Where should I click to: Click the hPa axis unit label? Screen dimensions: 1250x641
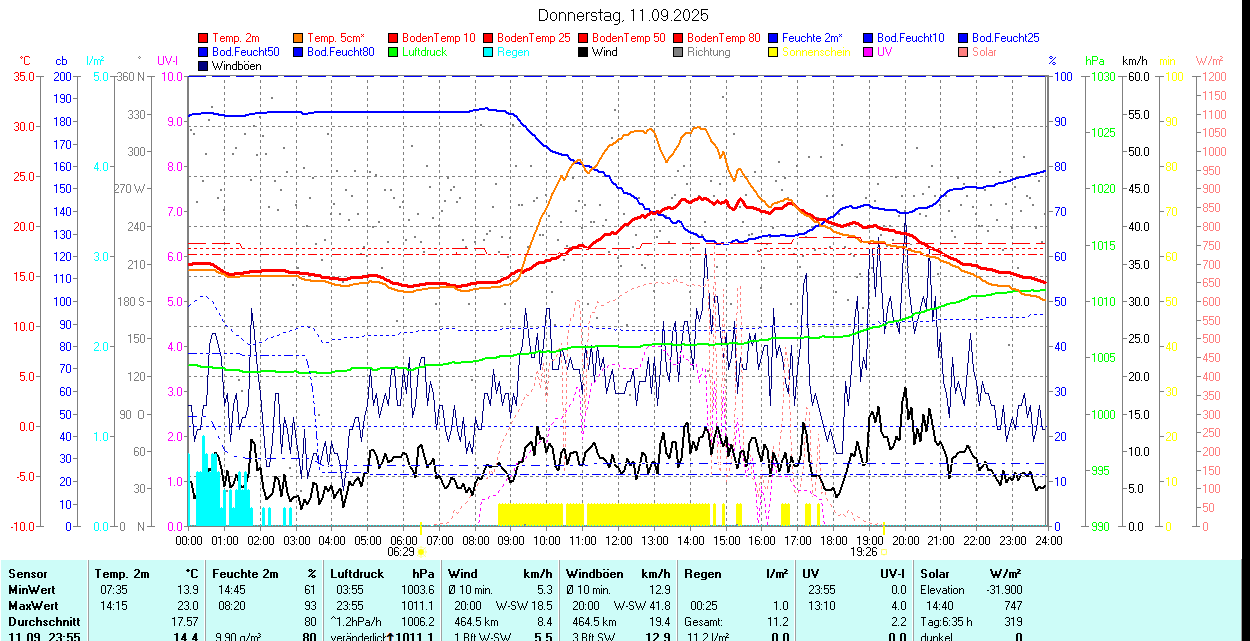tap(1095, 61)
